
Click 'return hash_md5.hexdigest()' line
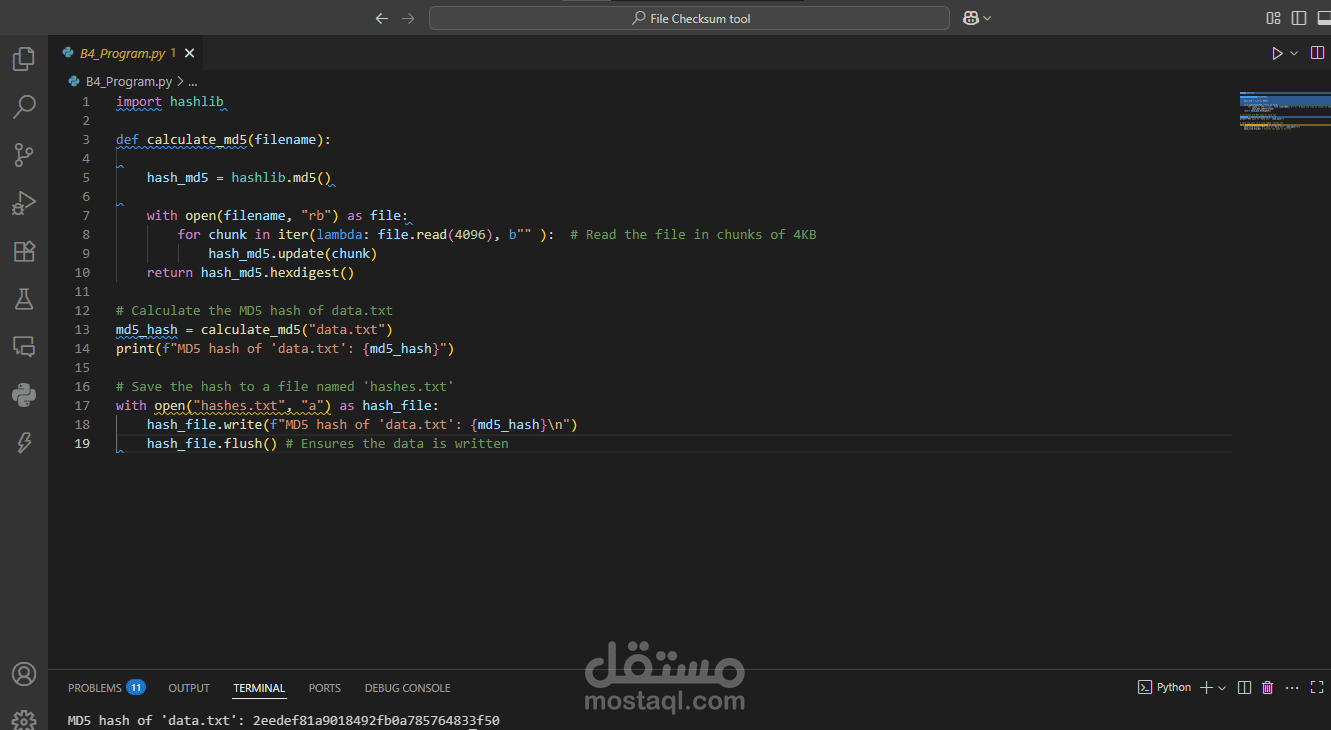(251, 272)
